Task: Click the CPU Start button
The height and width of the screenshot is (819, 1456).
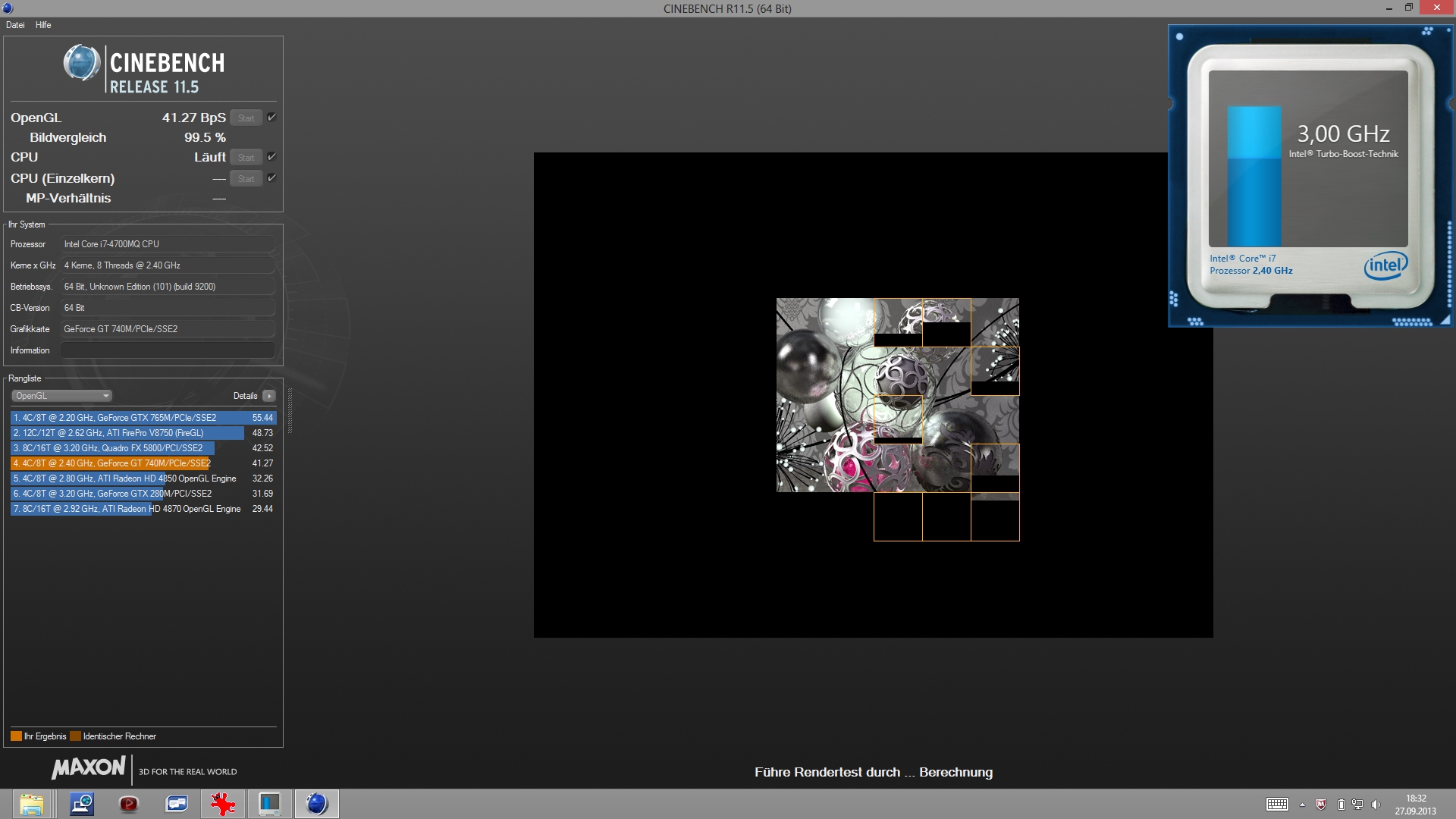Action: (246, 157)
